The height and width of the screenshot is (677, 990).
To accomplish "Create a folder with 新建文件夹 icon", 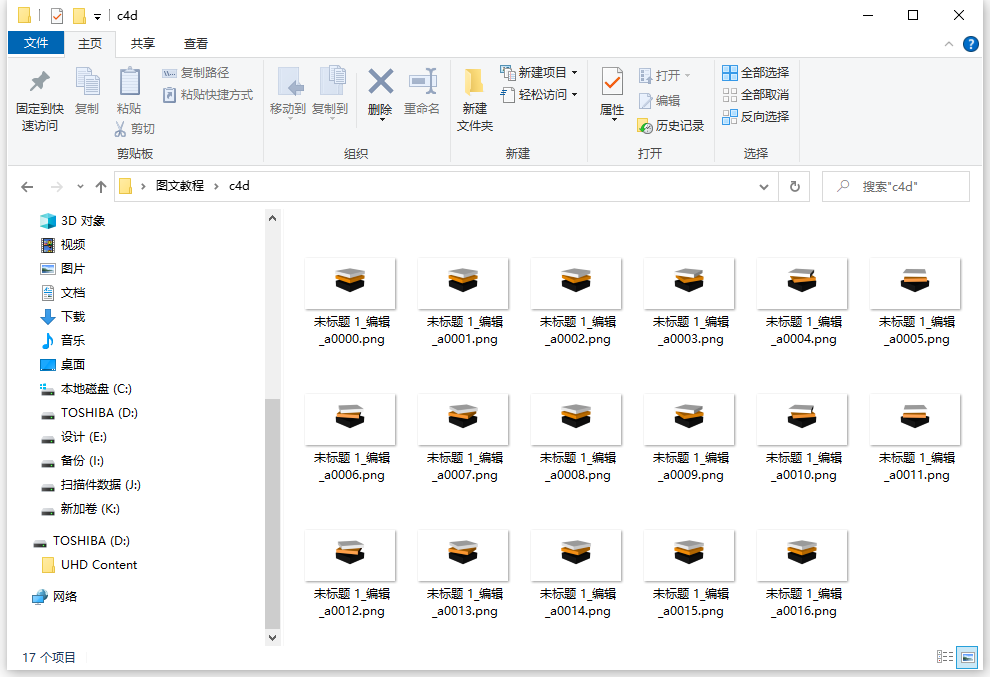I will click(473, 97).
